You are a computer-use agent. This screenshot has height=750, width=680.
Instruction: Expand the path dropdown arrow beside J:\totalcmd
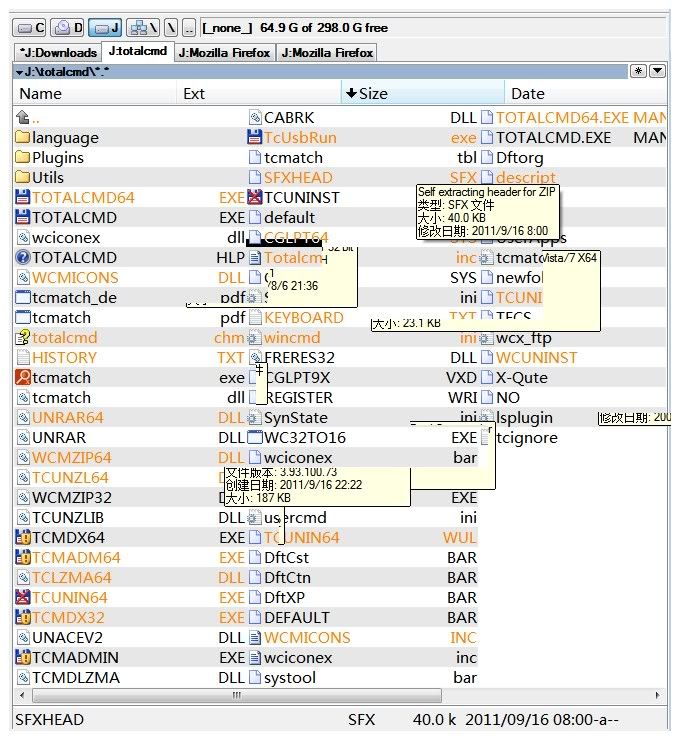19,72
